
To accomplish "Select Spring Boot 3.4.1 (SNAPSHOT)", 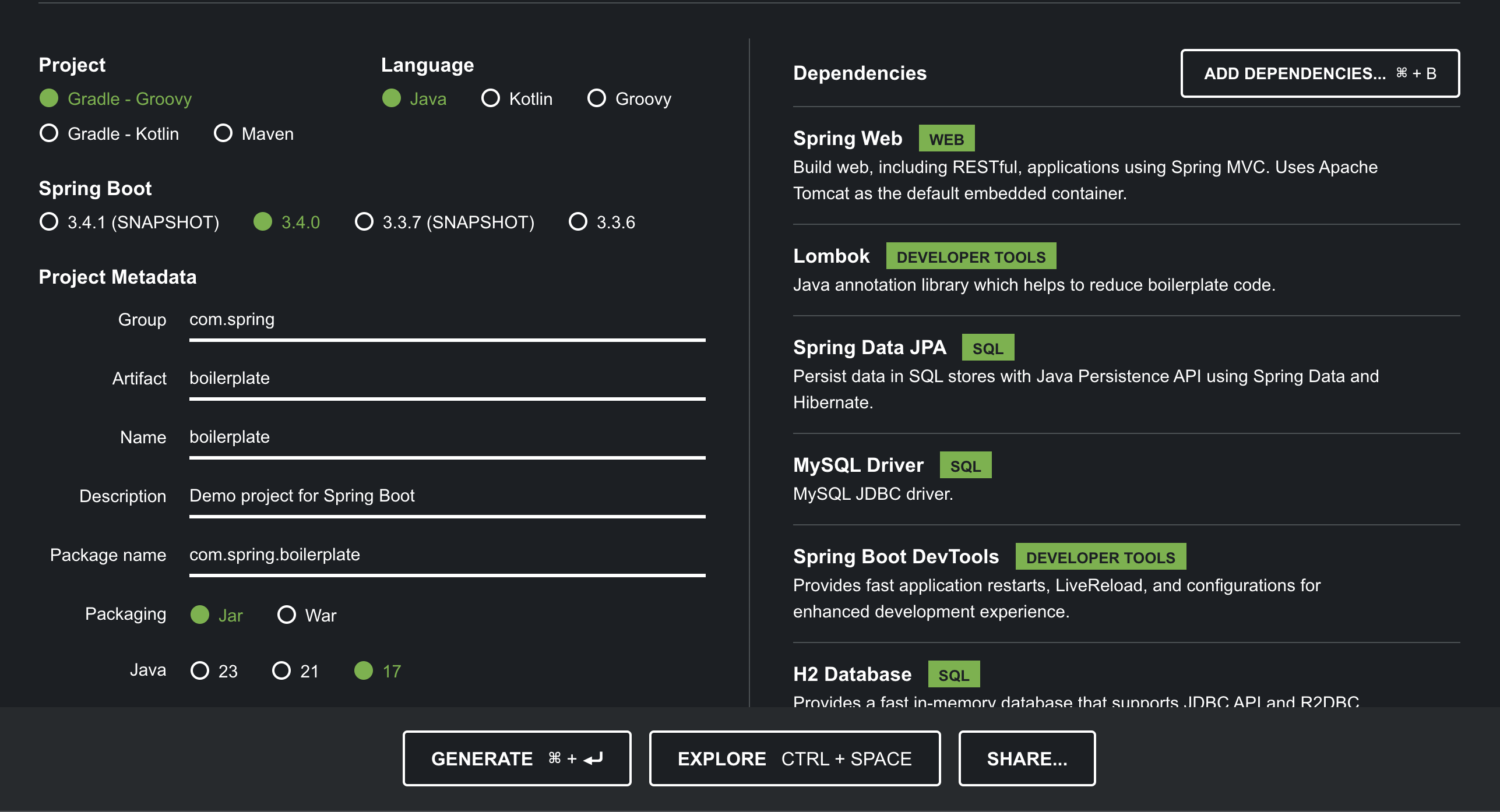I will [x=50, y=222].
